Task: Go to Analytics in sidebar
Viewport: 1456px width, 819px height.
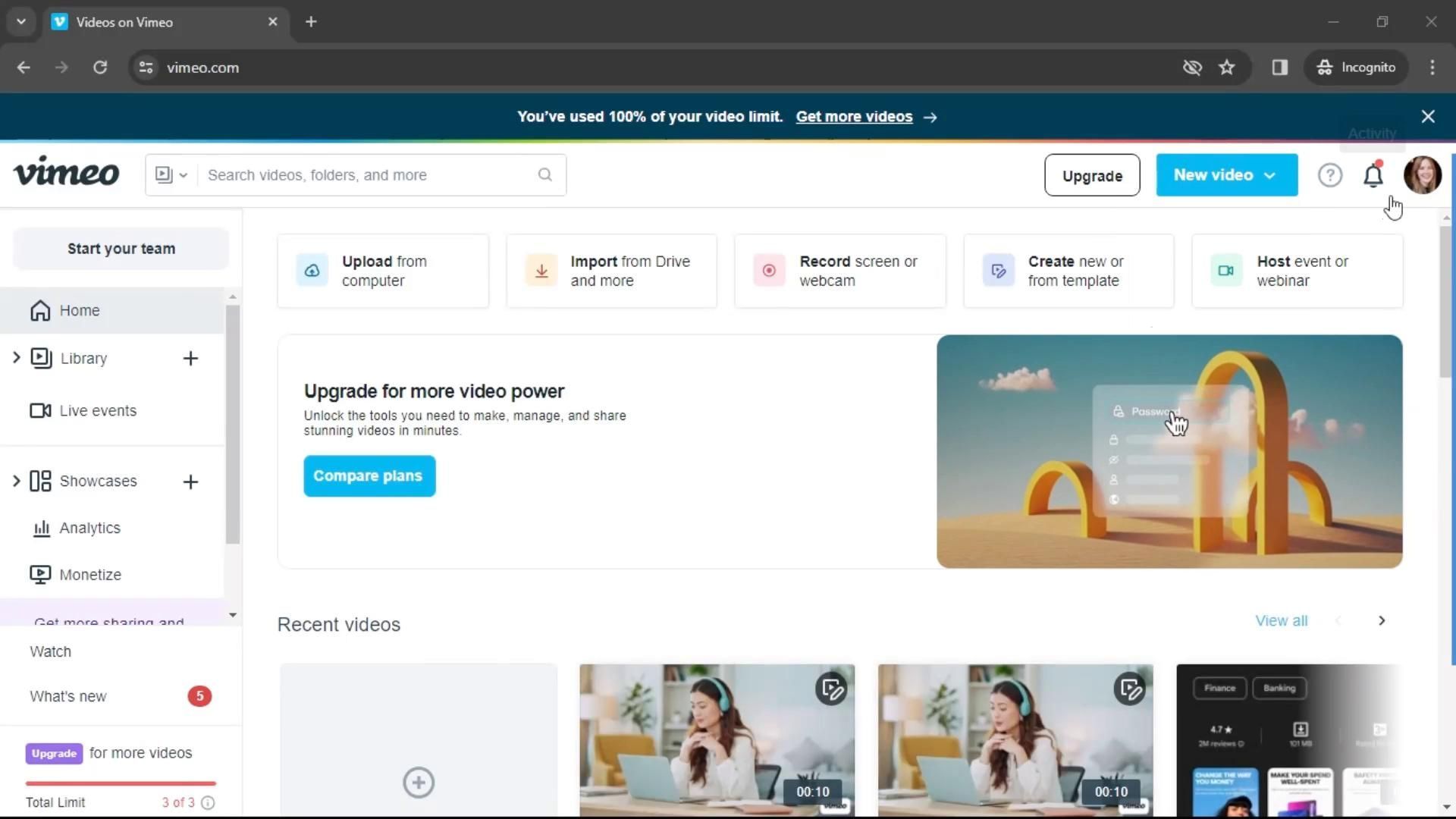Action: [89, 528]
